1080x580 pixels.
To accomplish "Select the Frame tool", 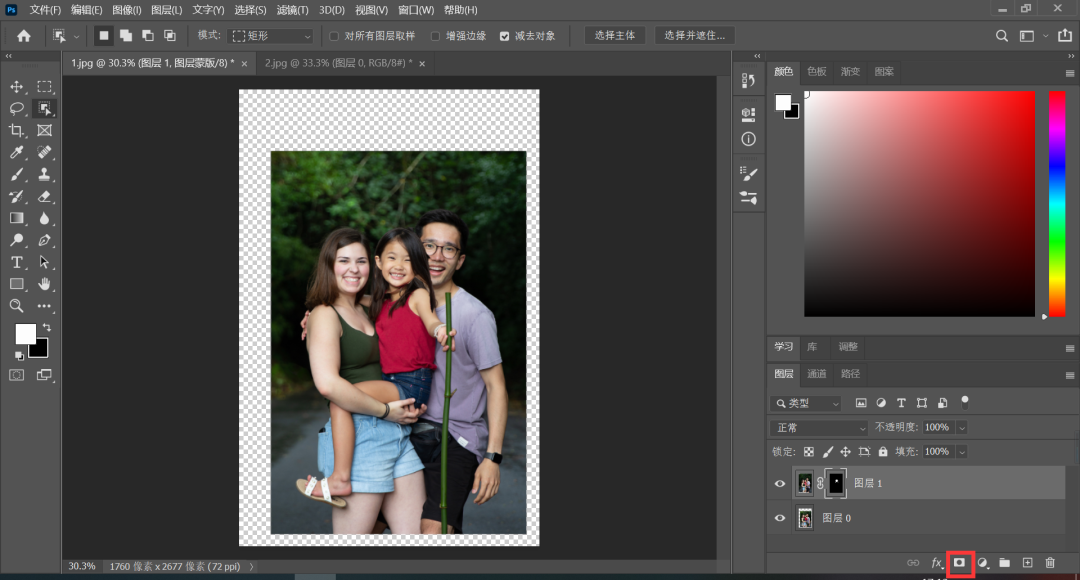I will pyautogui.click(x=45, y=130).
